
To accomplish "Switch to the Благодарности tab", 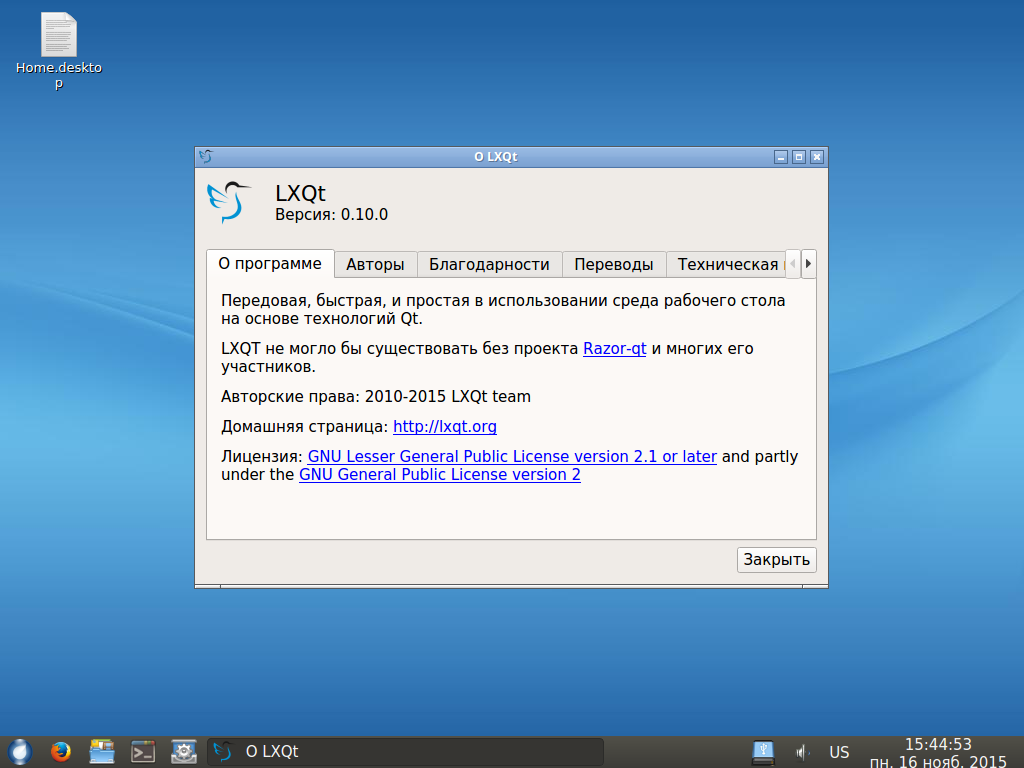I will pos(488,264).
